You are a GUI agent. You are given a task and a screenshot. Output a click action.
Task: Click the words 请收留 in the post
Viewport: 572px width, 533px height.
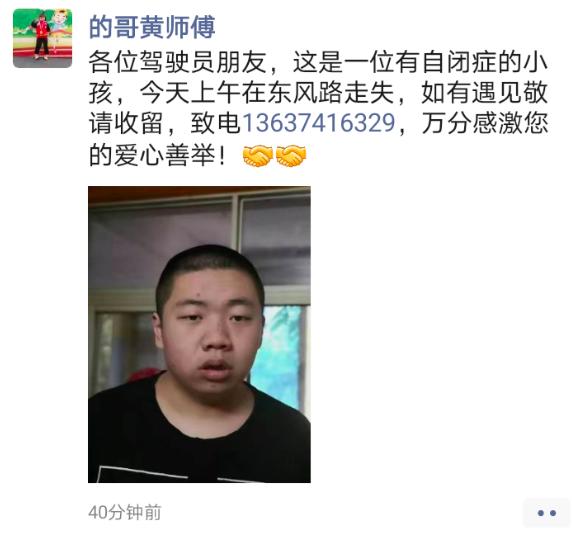(x=126, y=123)
